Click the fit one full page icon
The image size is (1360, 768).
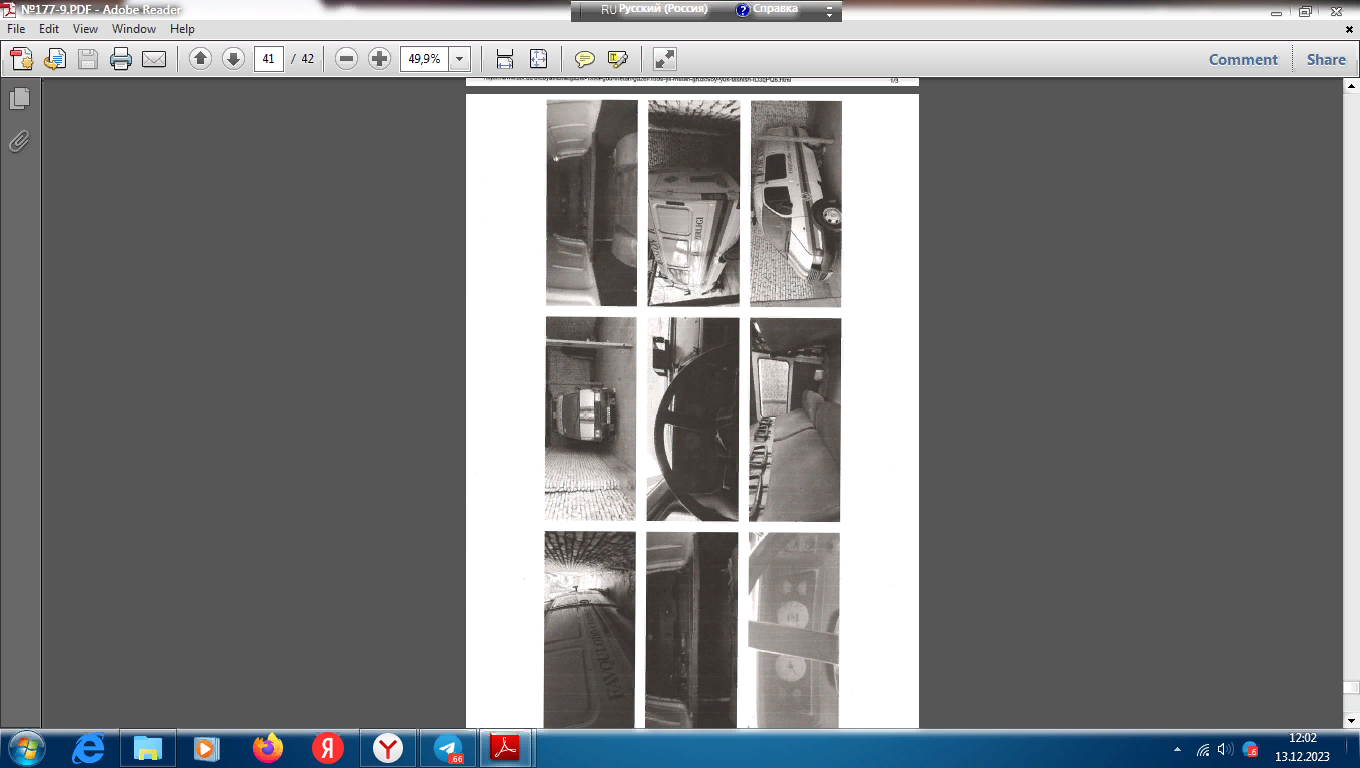pyautogui.click(x=538, y=59)
